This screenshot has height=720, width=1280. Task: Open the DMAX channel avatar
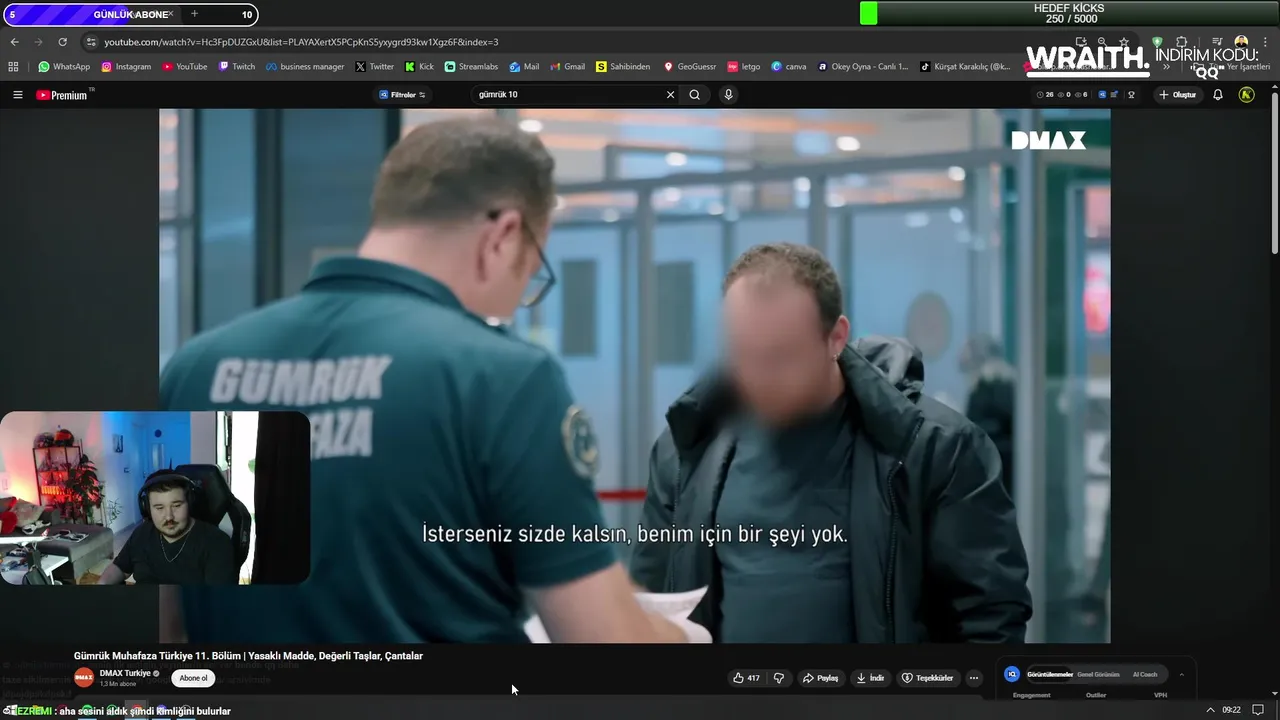point(84,678)
